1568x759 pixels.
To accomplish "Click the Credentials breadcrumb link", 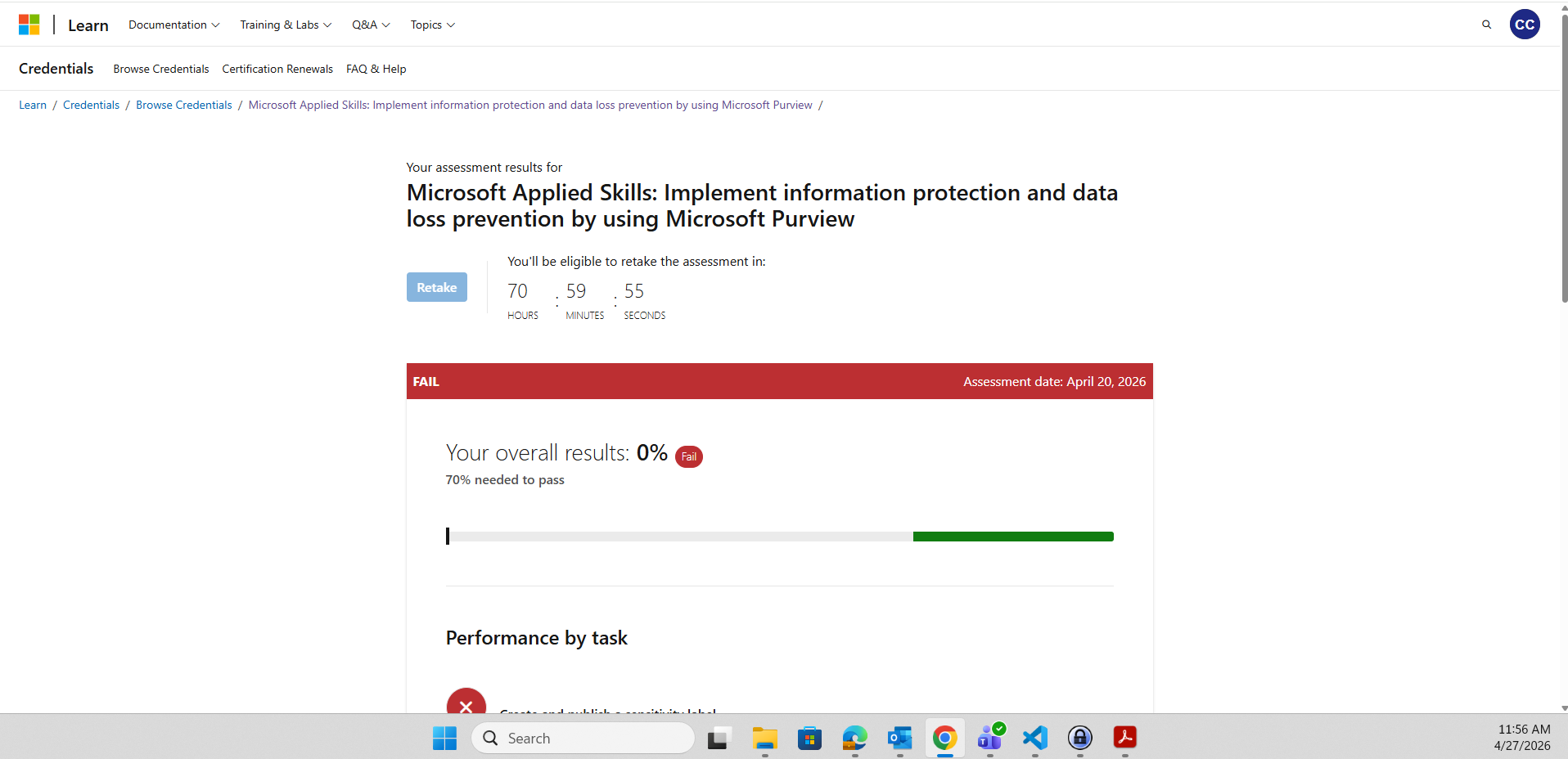I will pyautogui.click(x=91, y=105).
